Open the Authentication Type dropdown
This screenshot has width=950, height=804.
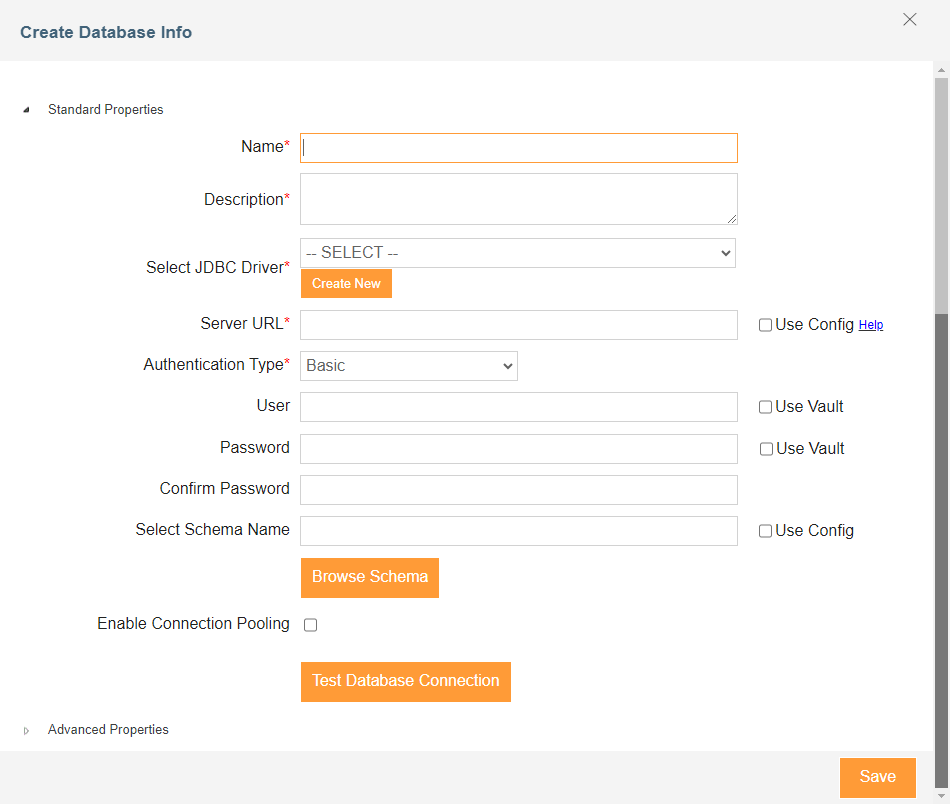(x=408, y=366)
